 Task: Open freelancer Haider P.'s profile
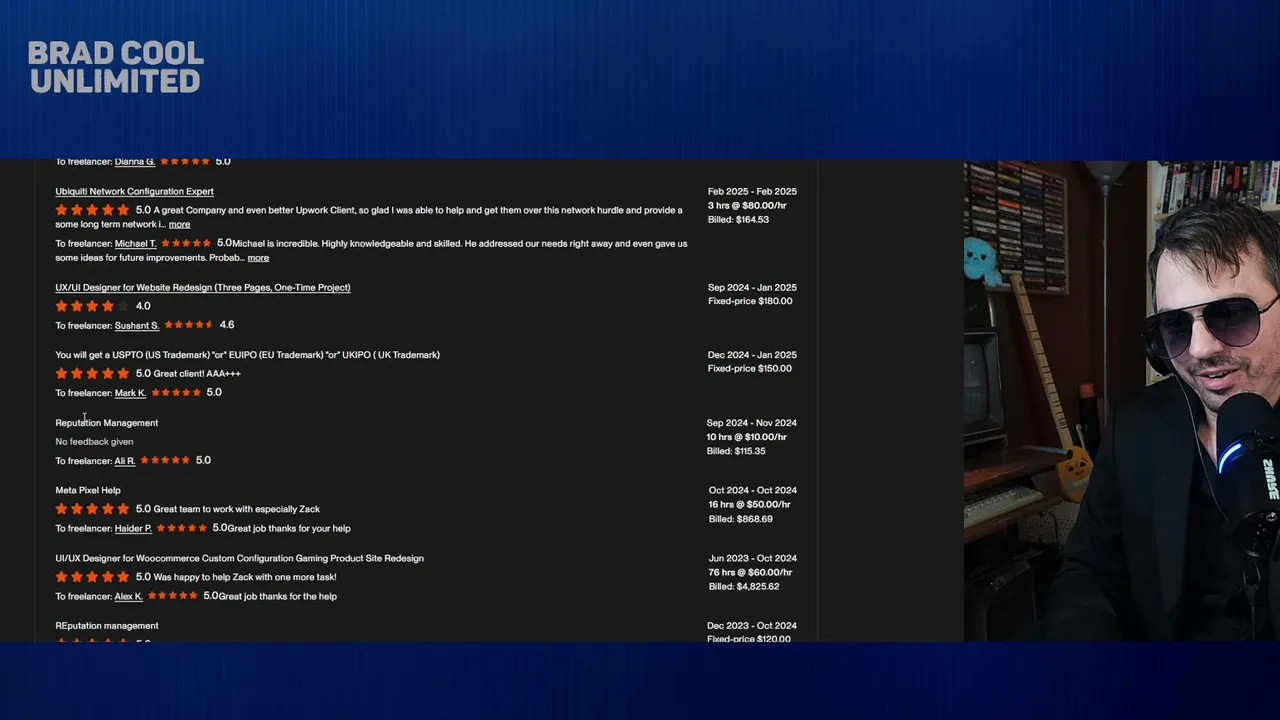[x=133, y=529]
